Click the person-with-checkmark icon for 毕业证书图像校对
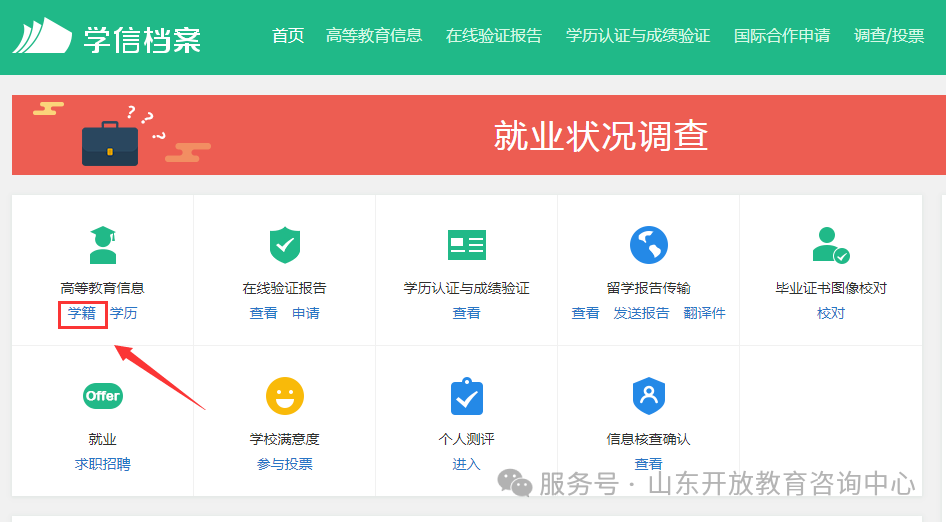This screenshot has height=522, width=946. 831,245
